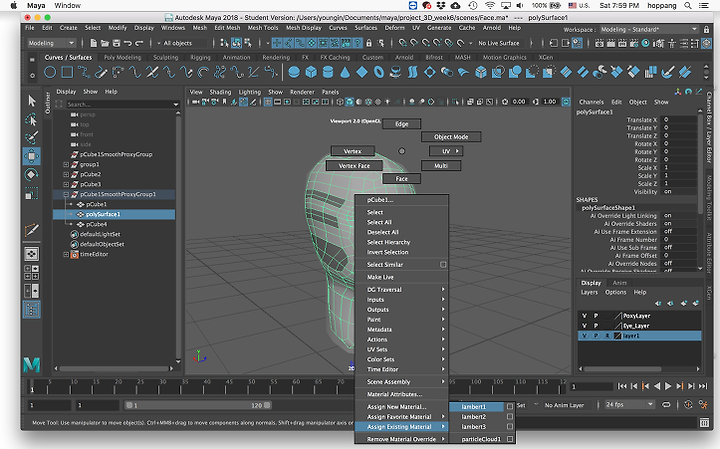Activate the Move tool

32,156
